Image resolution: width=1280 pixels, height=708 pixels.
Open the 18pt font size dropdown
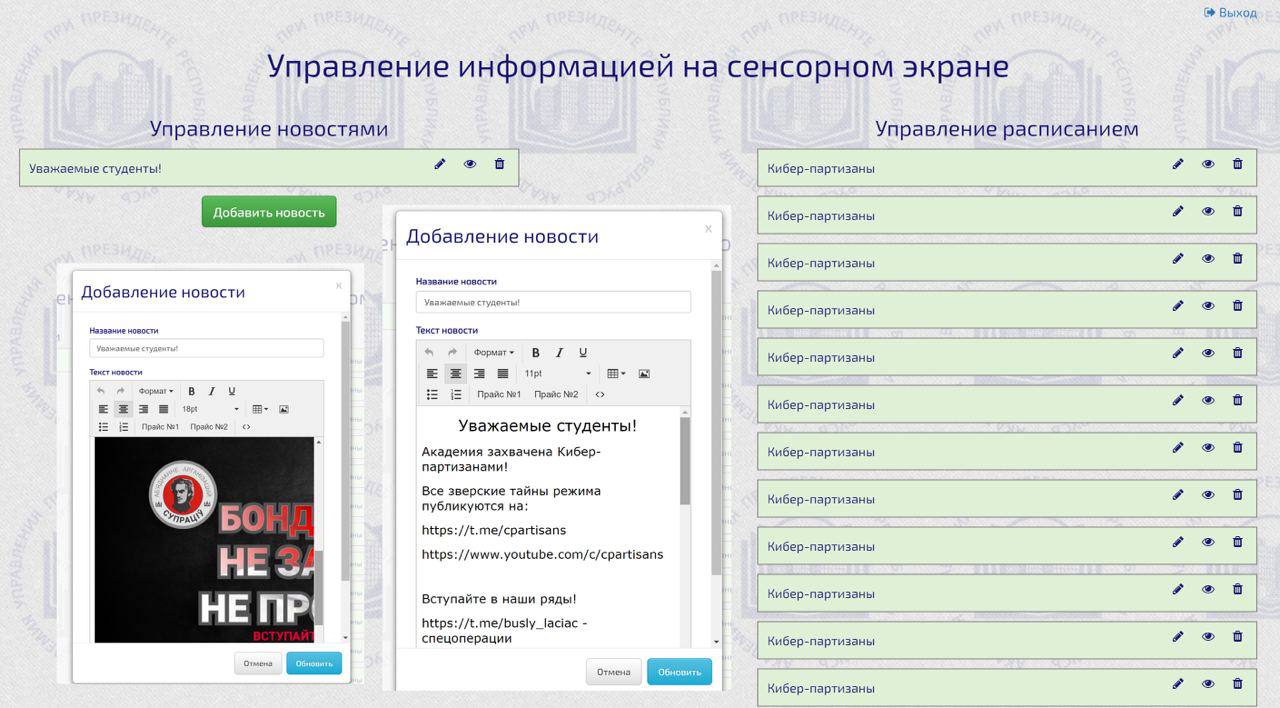tap(210, 409)
